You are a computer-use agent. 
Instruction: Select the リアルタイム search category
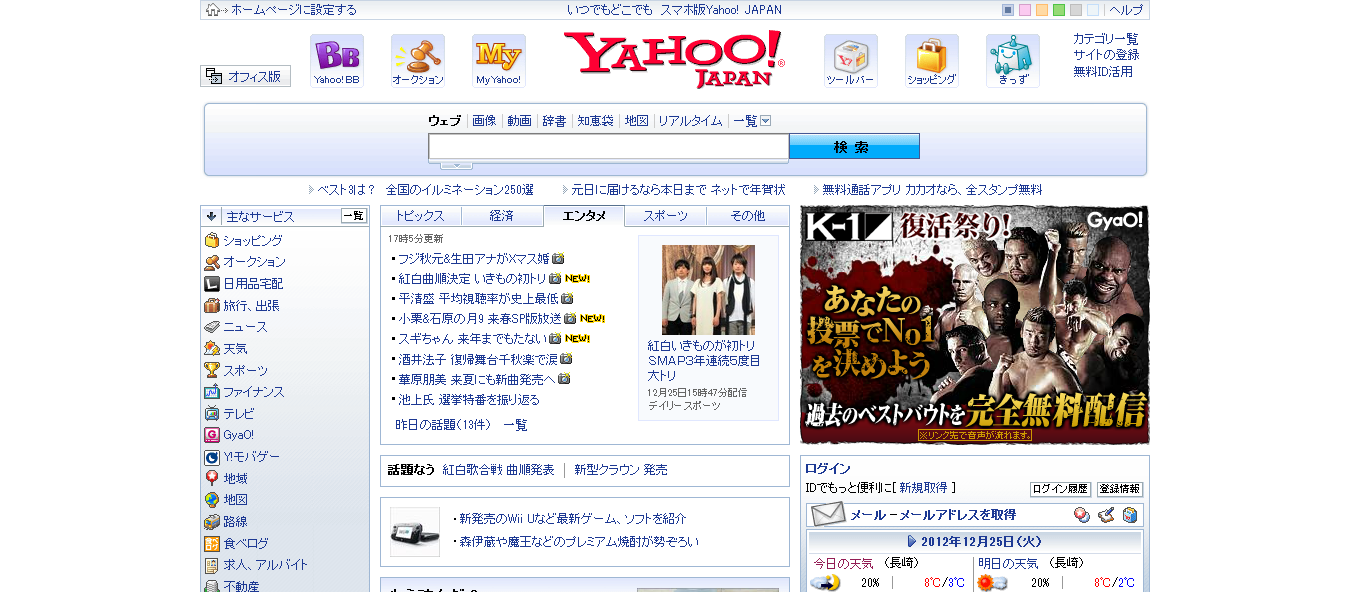tap(690, 121)
